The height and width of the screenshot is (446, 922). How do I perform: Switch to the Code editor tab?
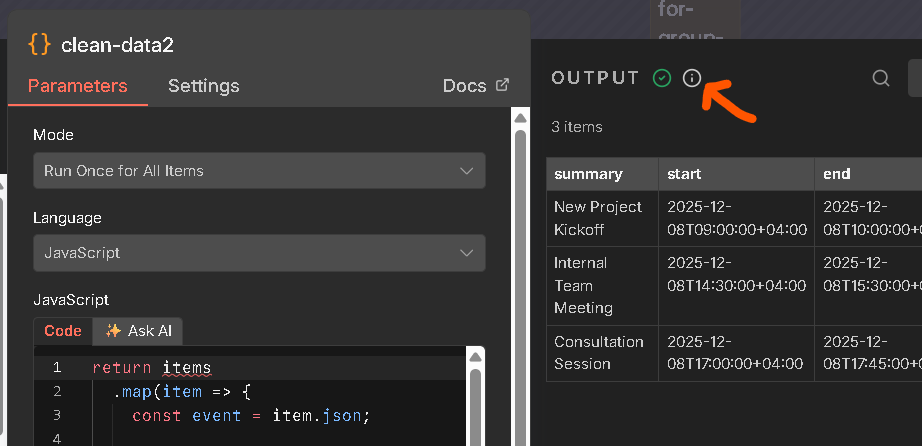pos(63,331)
